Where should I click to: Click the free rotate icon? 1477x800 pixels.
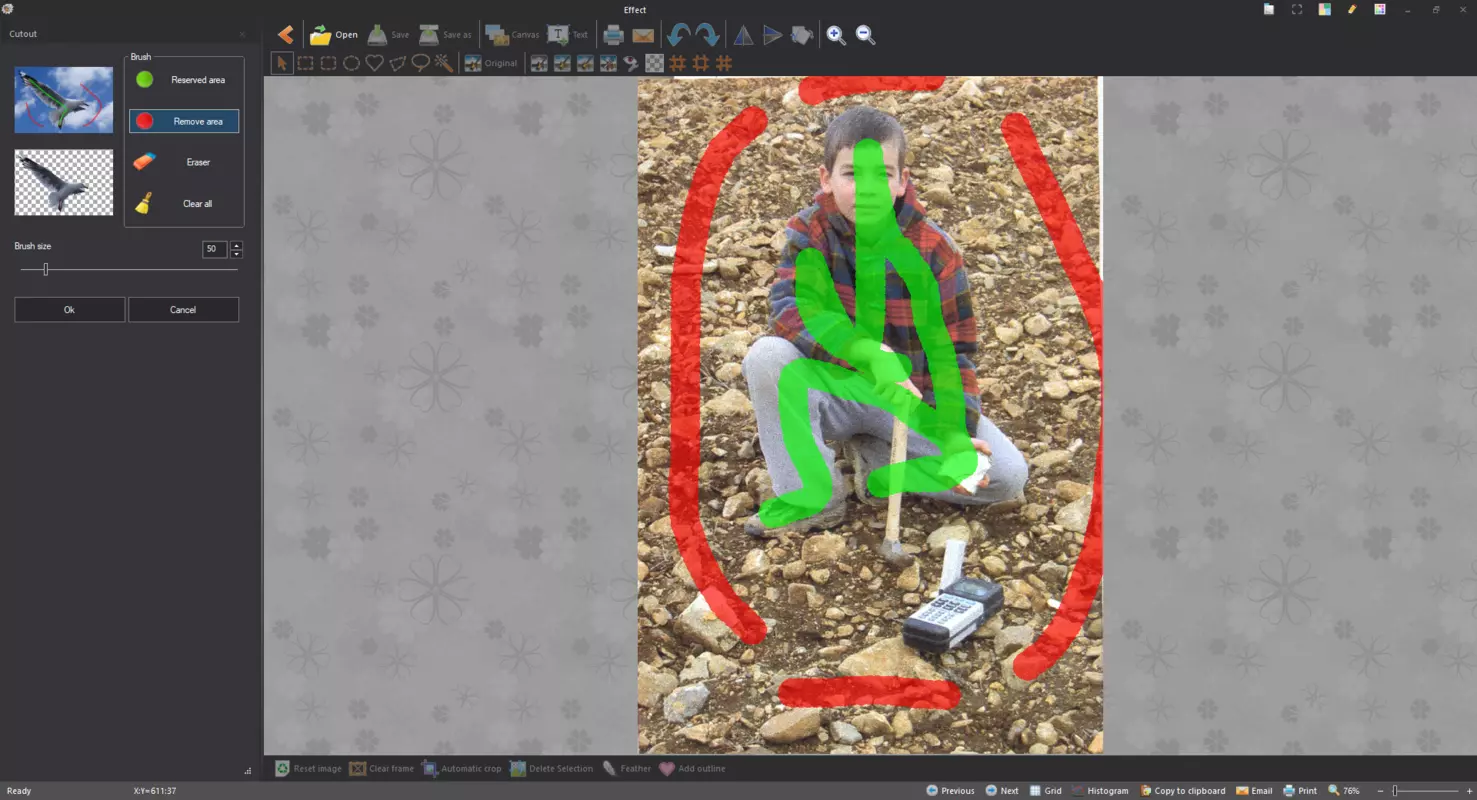(x=802, y=35)
